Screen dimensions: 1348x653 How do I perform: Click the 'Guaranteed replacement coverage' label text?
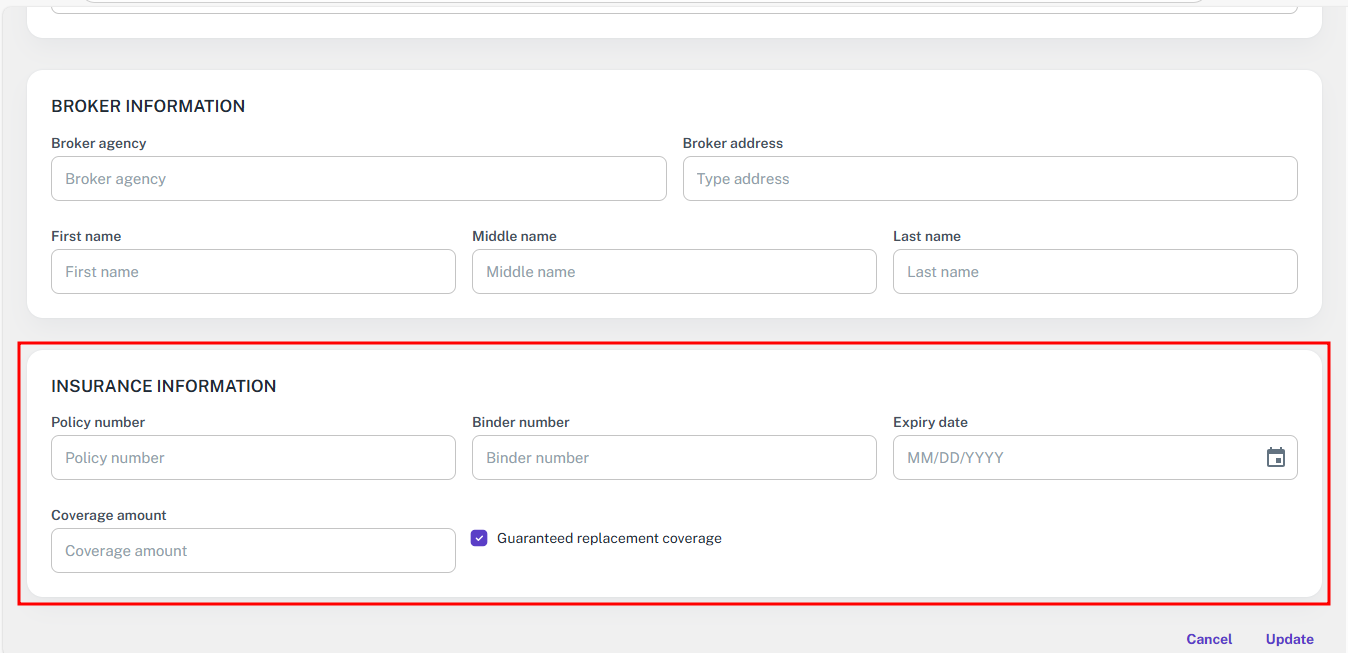[609, 538]
